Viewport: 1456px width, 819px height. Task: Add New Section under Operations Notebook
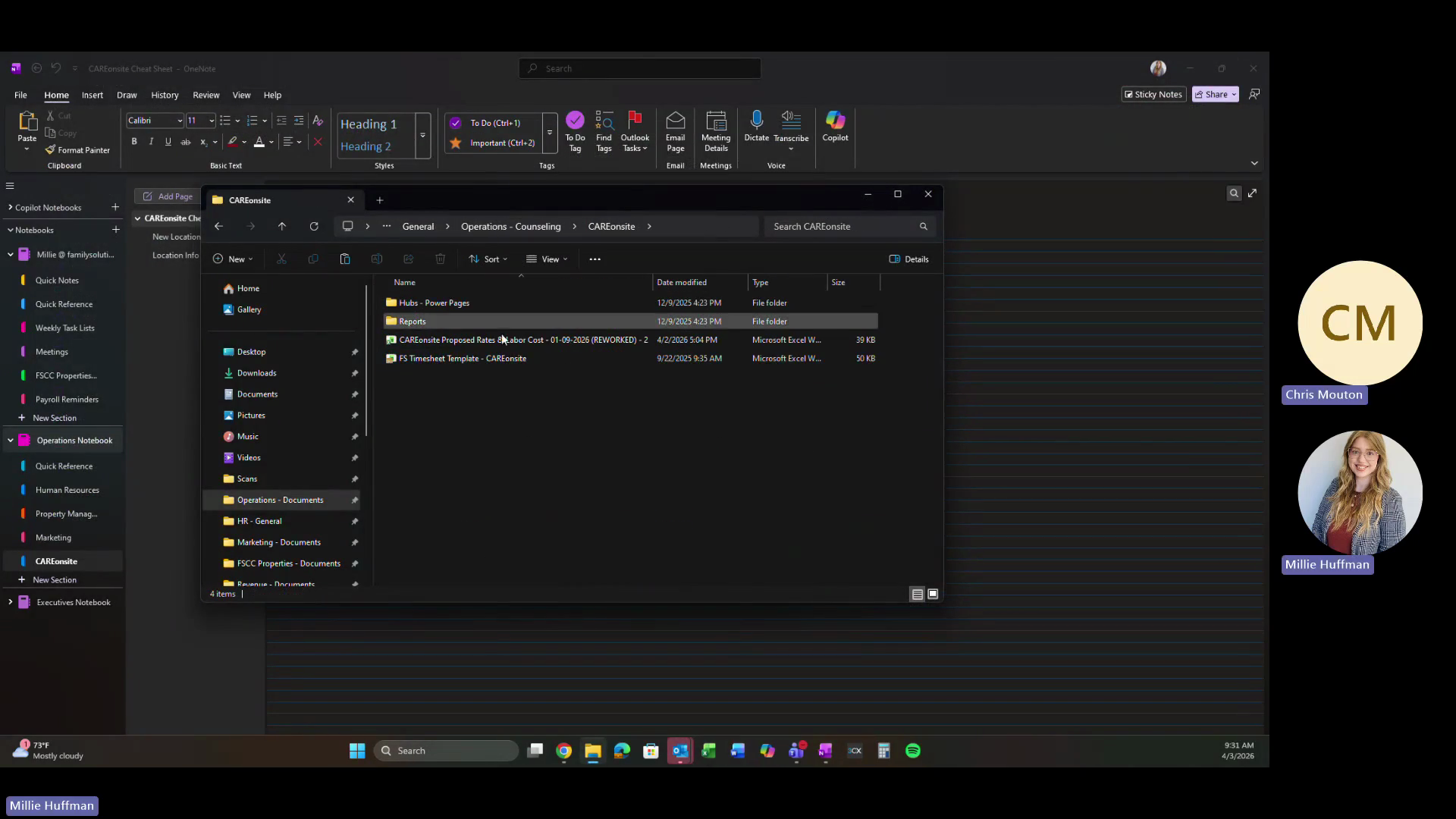click(54, 579)
